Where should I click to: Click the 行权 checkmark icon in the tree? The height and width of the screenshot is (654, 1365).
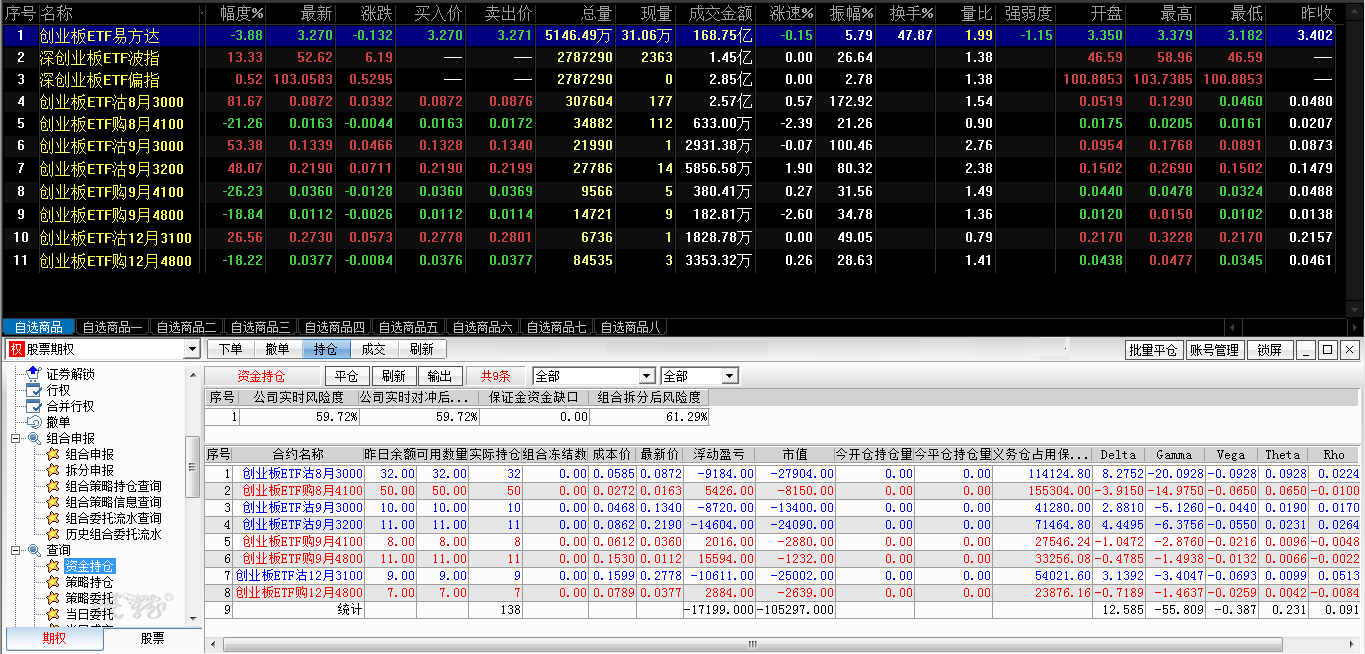tap(34, 390)
